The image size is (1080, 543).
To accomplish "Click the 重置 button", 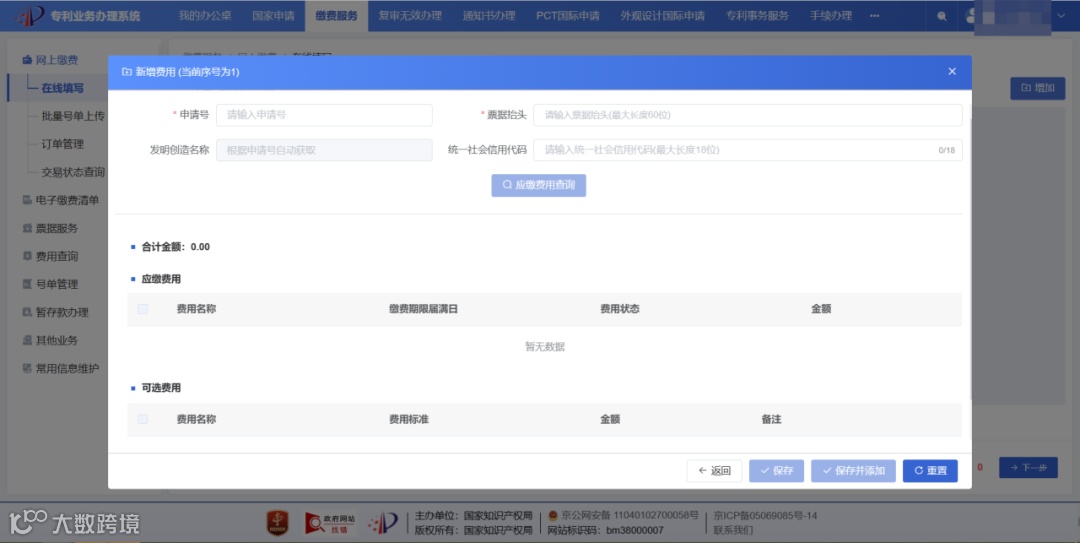I will (x=931, y=471).
